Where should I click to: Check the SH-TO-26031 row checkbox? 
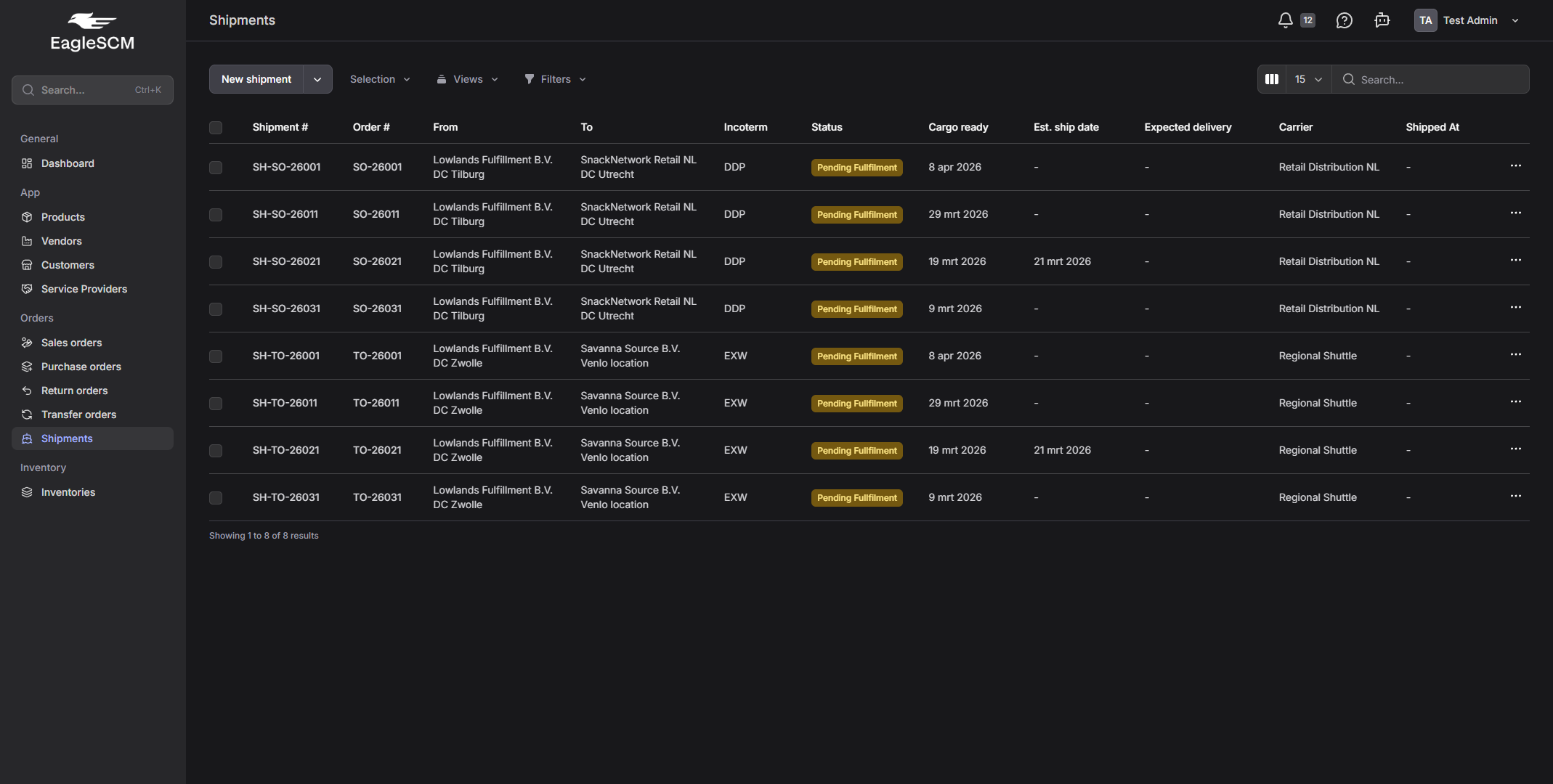click(x=216, y=498)
